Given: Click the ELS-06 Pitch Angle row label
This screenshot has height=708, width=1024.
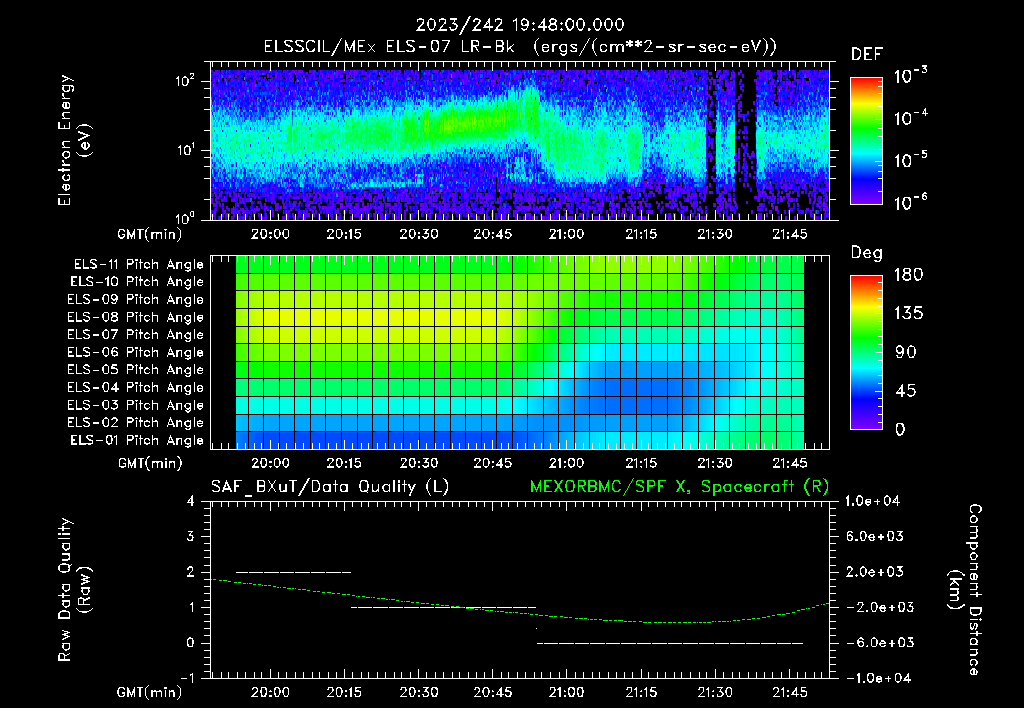Looking at the screenshot, I should pyautogui.click(x=135, y=353).
